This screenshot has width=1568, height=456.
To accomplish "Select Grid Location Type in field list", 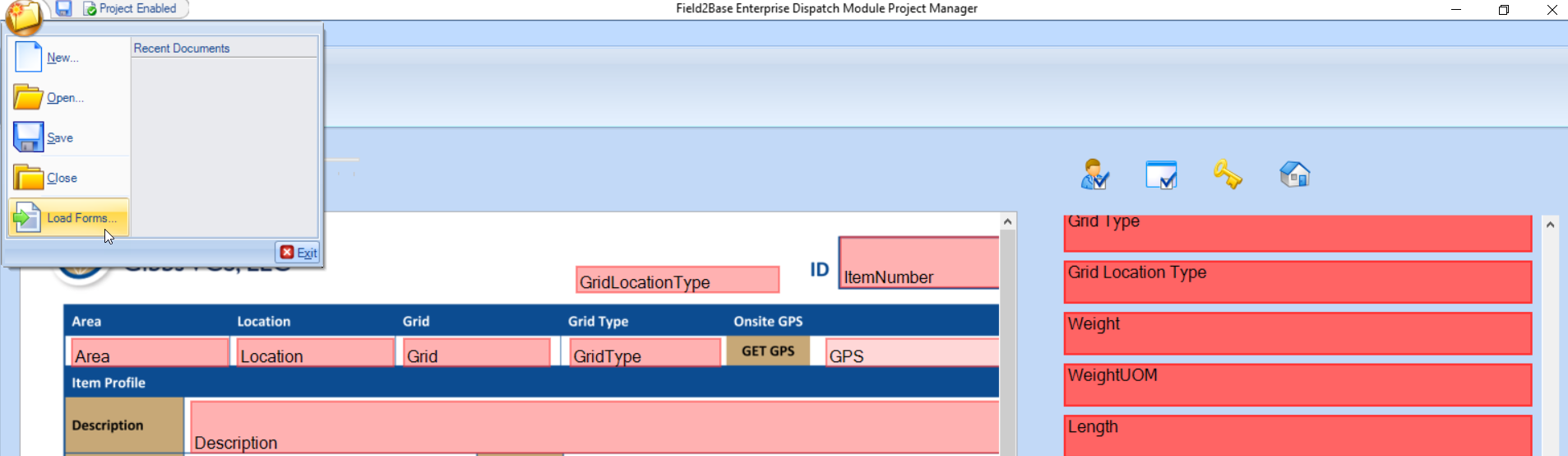I will [x=1297, y=282].
